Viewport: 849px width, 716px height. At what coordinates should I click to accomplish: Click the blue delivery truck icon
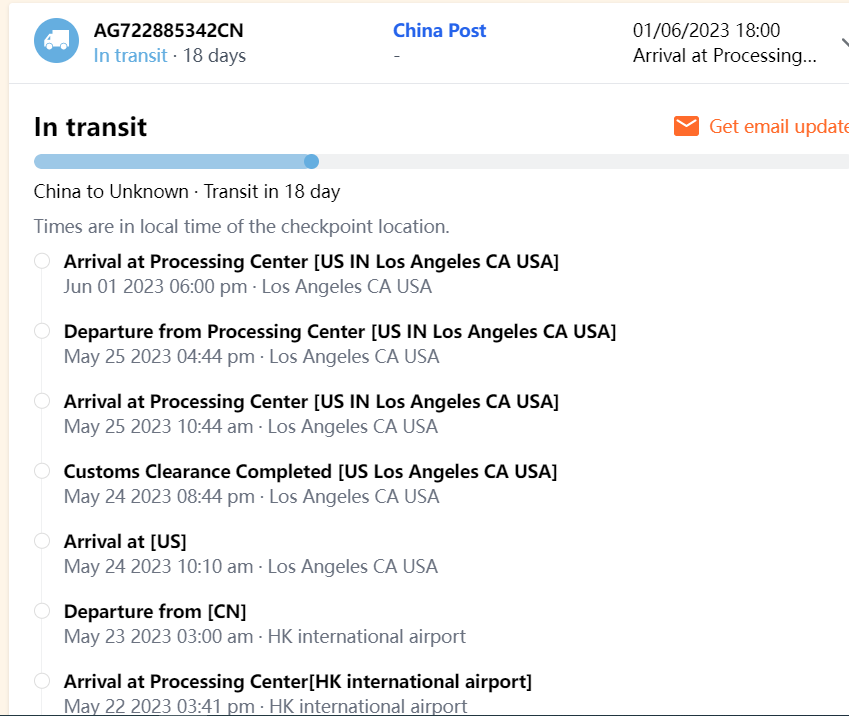point(56,41)
